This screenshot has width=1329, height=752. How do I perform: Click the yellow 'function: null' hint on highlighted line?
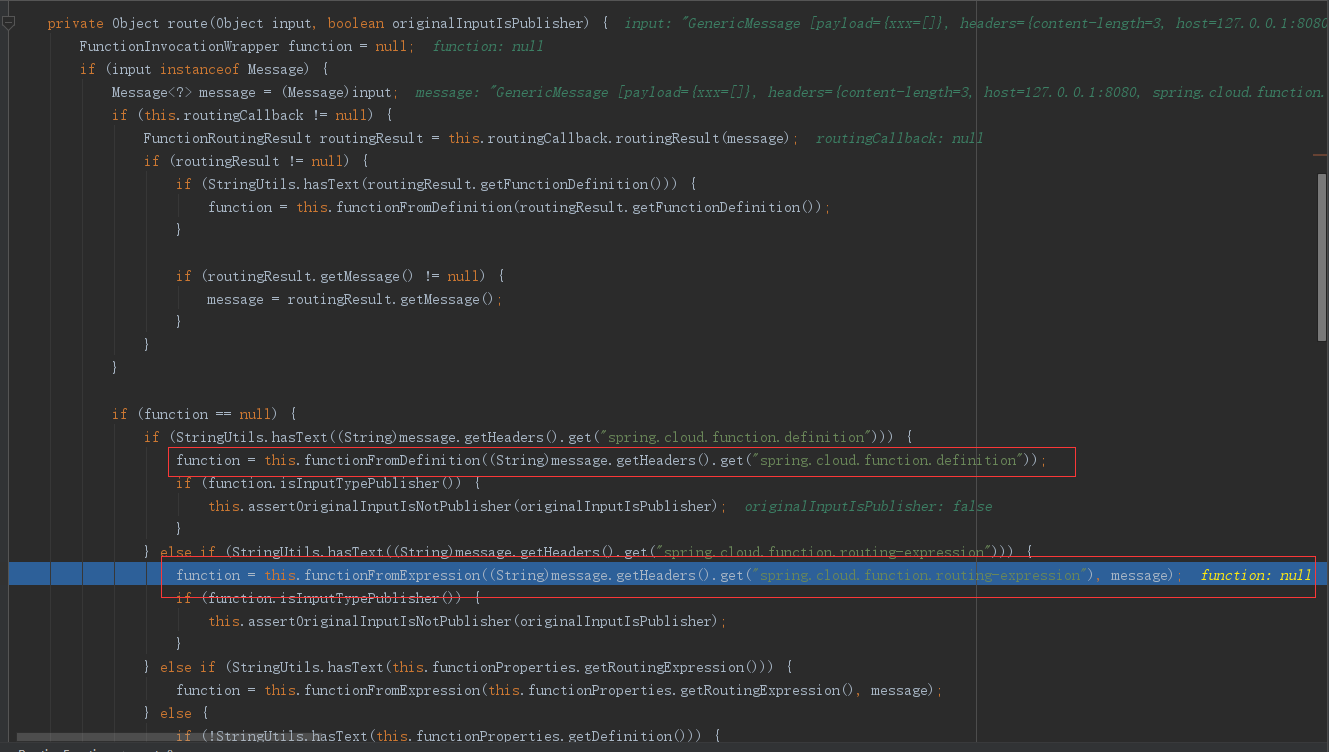[x=1256, y=575]
